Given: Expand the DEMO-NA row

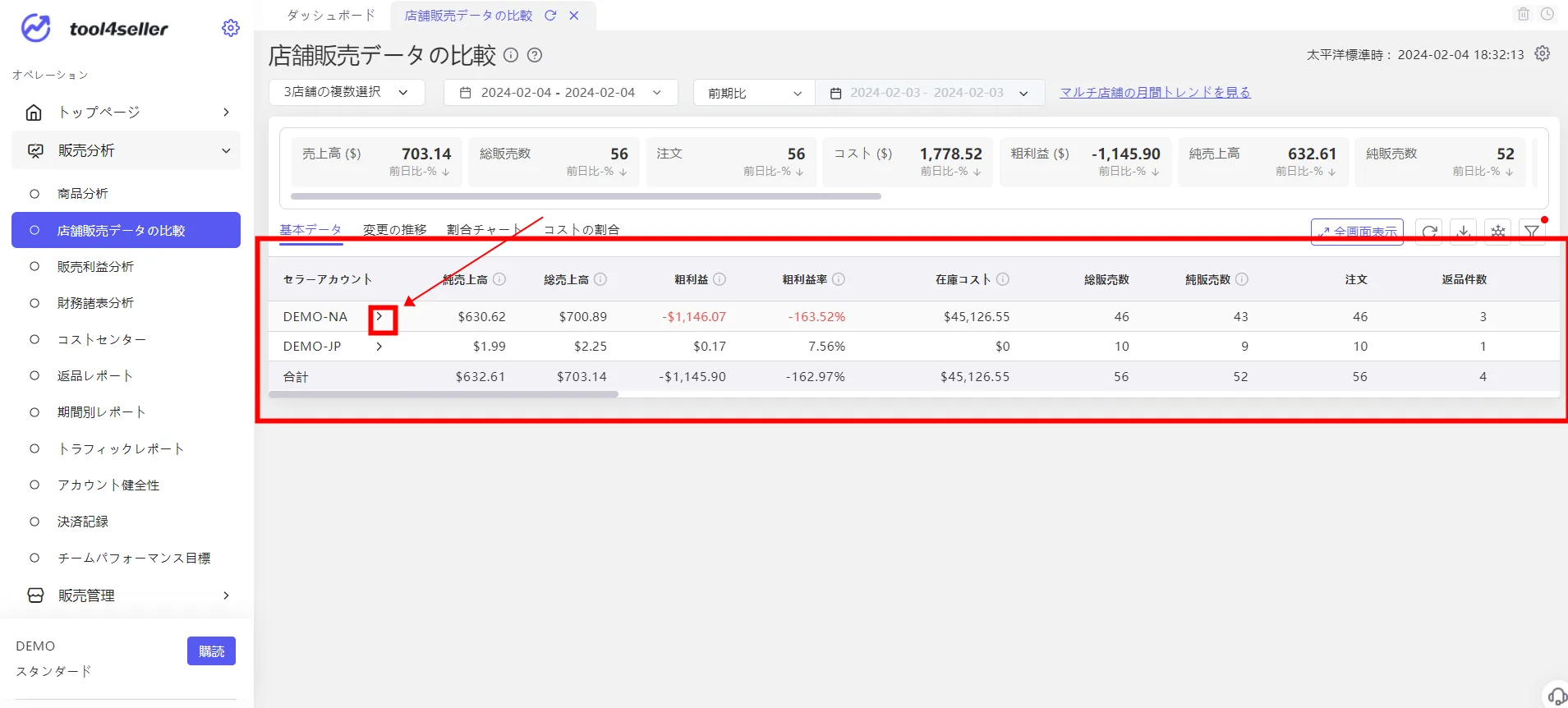Looking at the screenshot, I should [379, 316].
